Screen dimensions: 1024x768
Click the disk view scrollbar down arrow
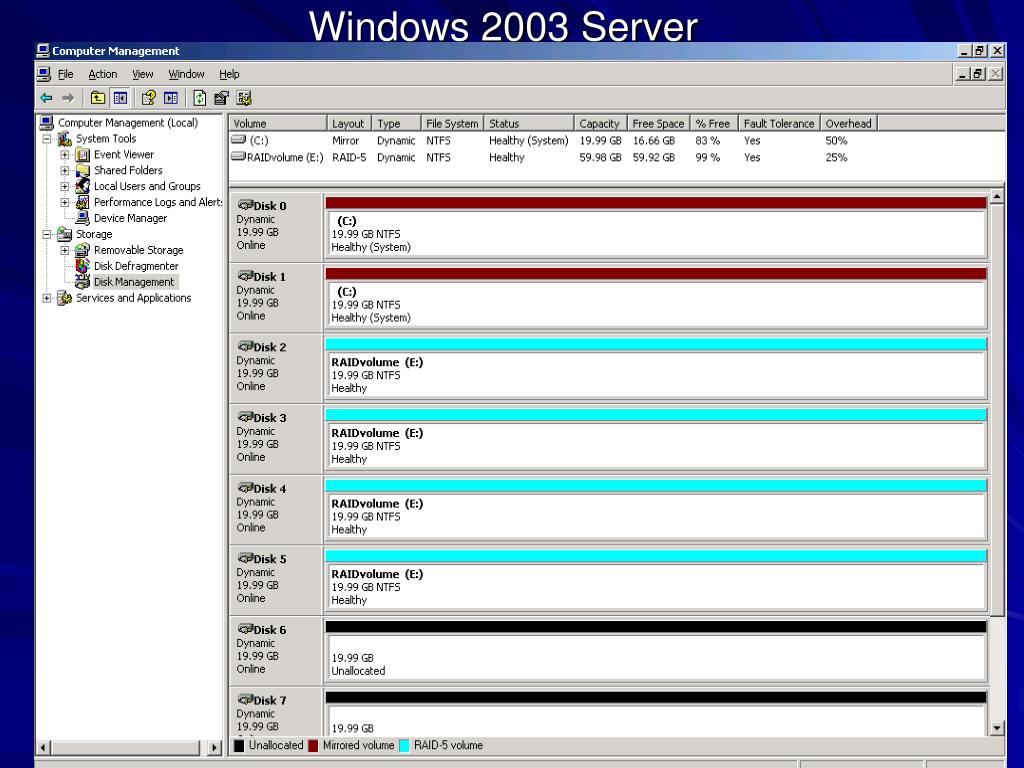click(997, 728)
